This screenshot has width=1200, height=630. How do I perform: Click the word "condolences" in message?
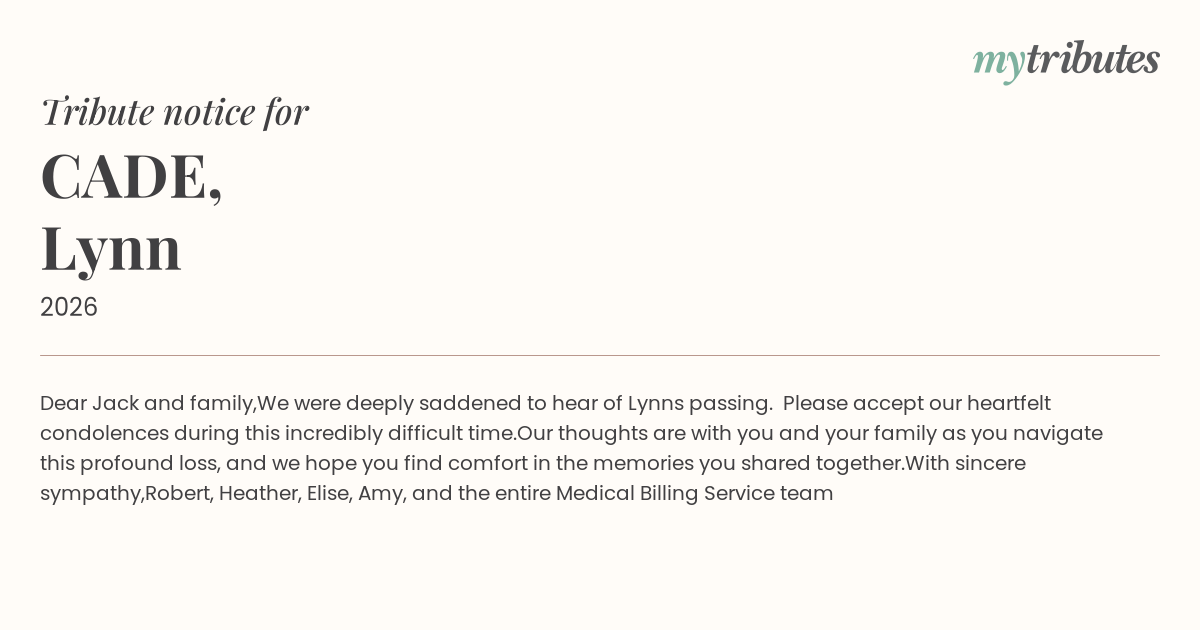click(x=104, y=433)
